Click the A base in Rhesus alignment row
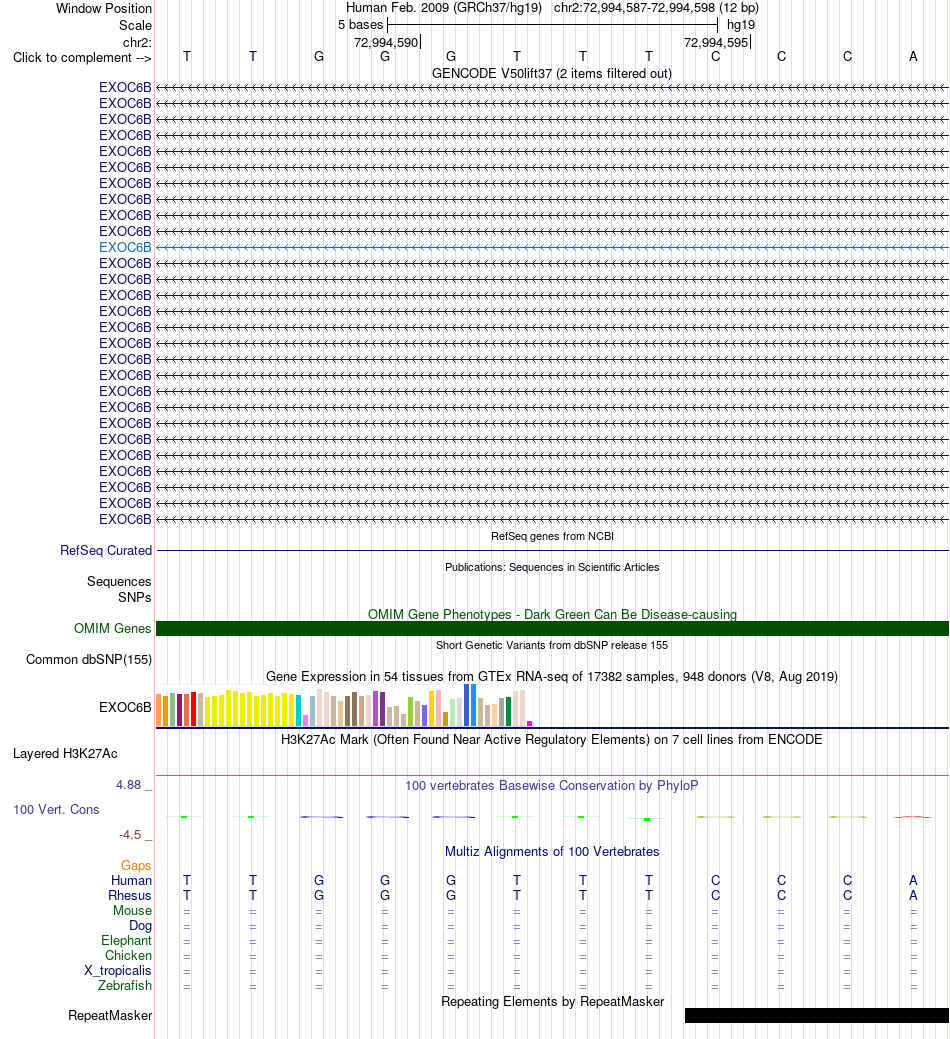This screenshot has width=950, height=1039. coord(913,895)
